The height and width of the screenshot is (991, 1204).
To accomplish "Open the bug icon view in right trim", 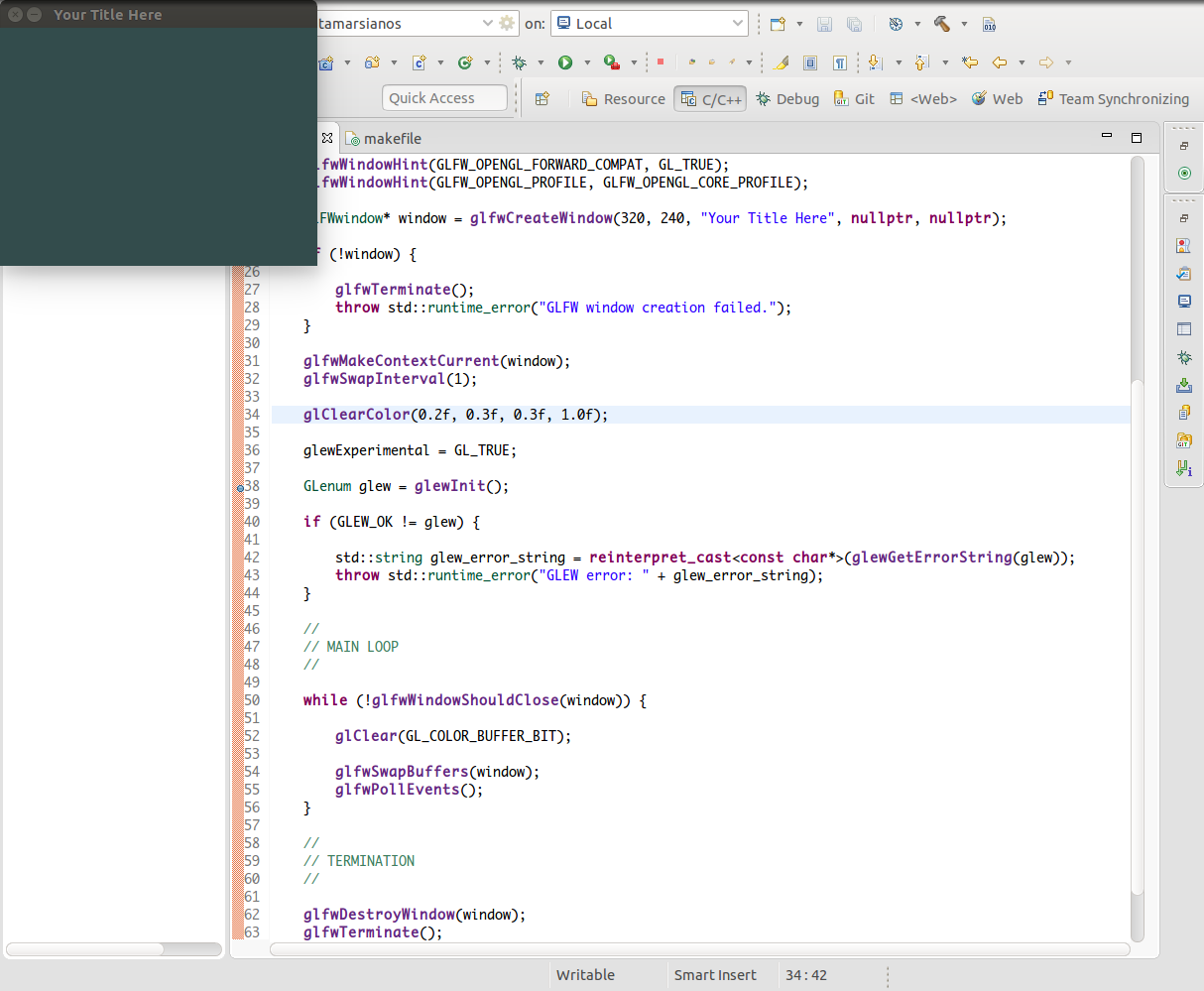I will (1184, 357).
